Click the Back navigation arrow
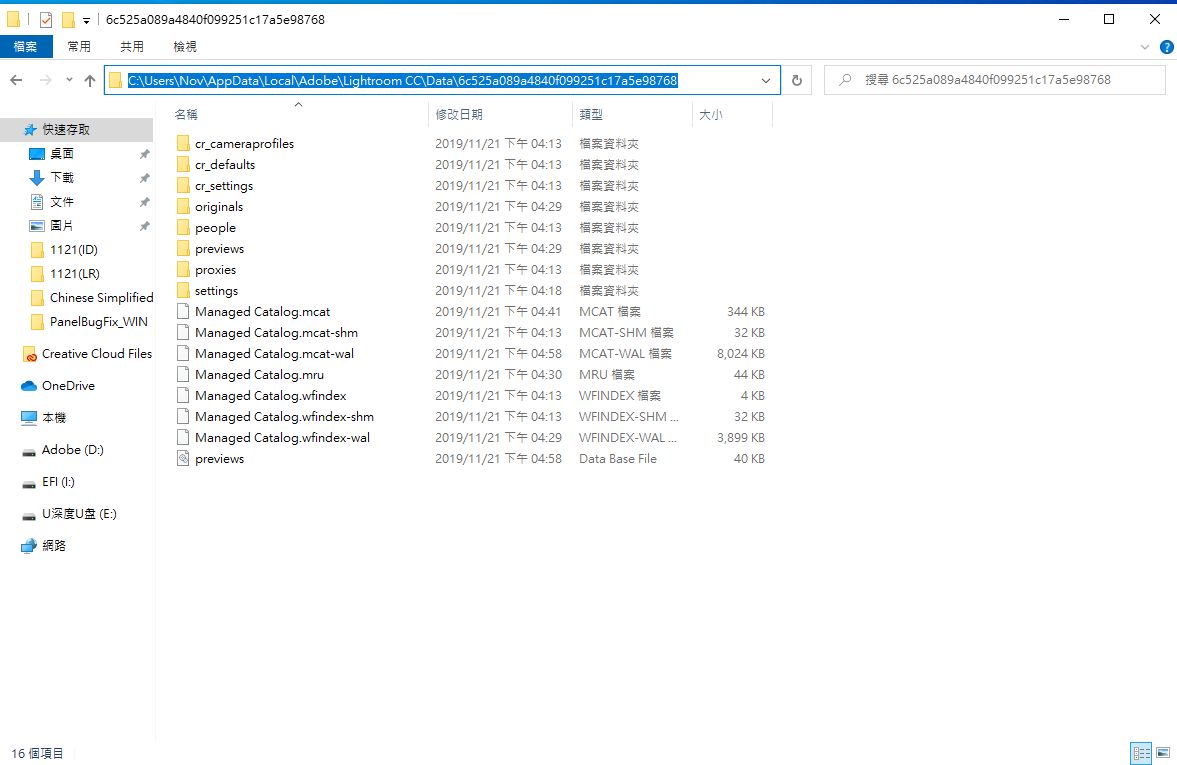 tap(14, 80)
